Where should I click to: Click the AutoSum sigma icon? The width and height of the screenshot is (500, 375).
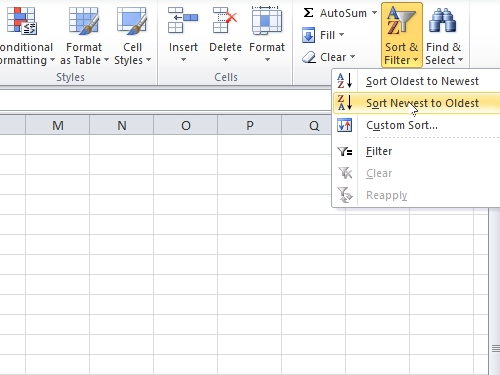coord(308,13)
